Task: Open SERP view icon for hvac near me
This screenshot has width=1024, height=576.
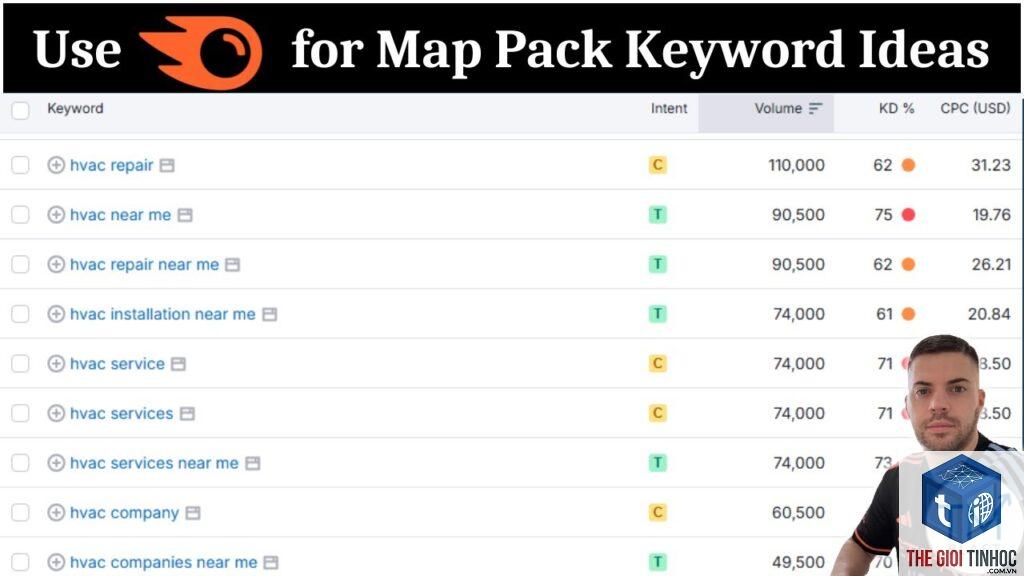Action: click(185, 215)
